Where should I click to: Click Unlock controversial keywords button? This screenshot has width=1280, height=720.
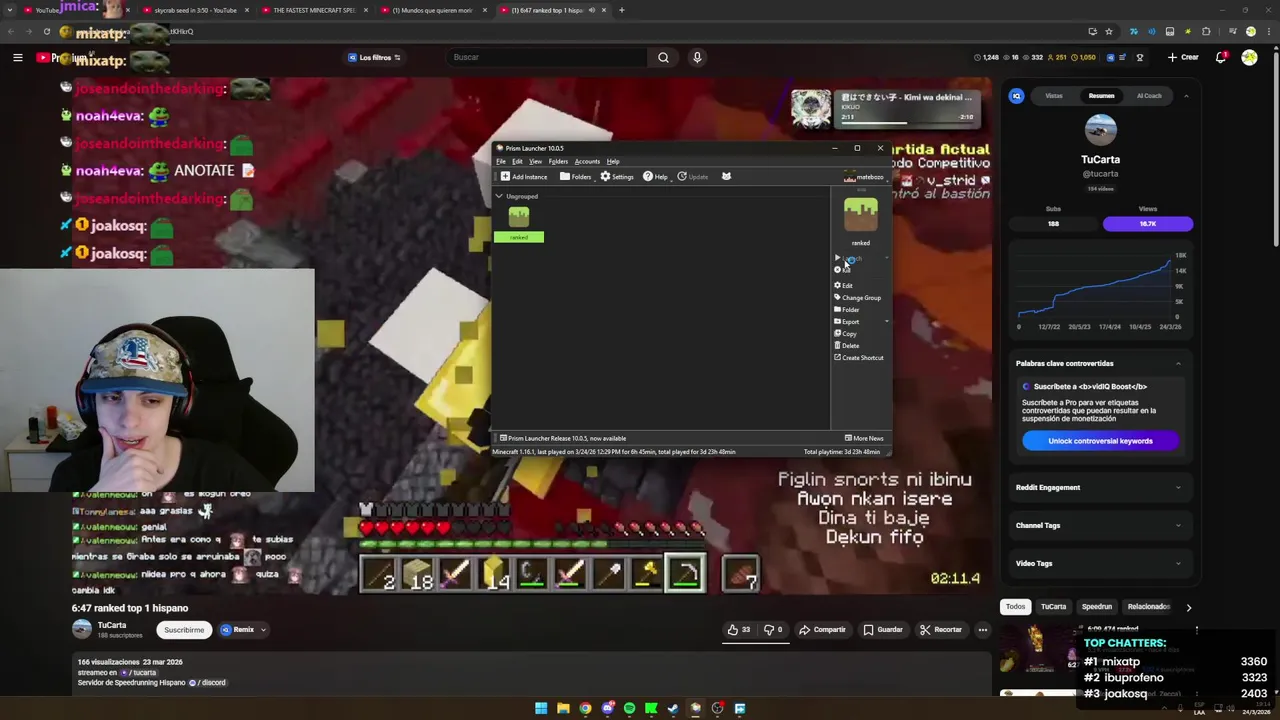click(x=1100, y=441)
